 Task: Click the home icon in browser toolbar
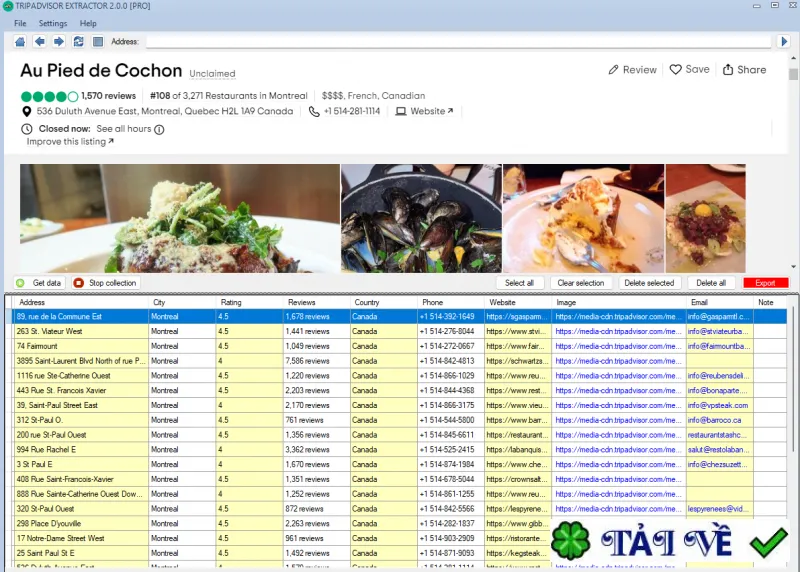20,41
